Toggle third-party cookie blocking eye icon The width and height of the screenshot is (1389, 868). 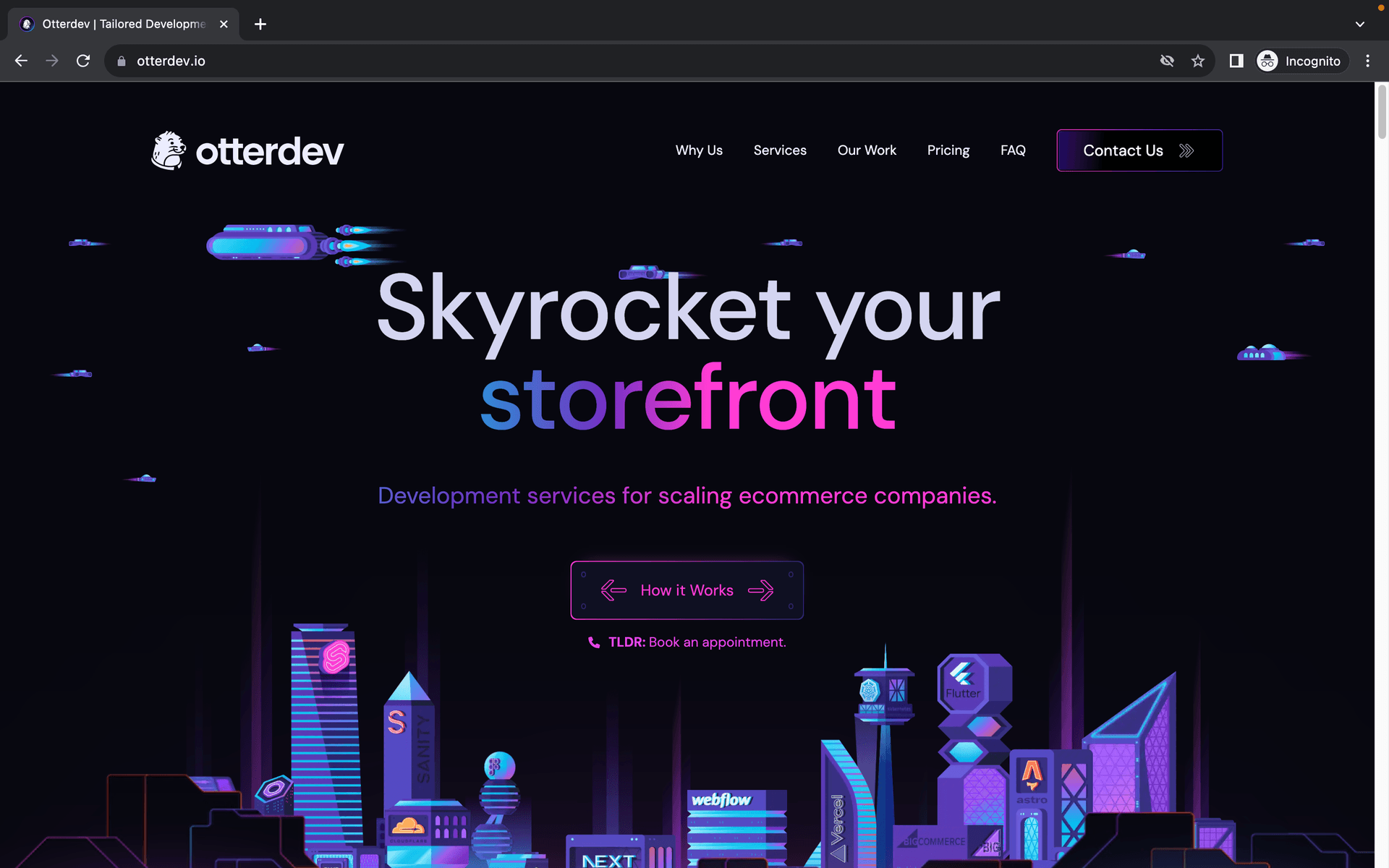click(x=1167, y=61)
